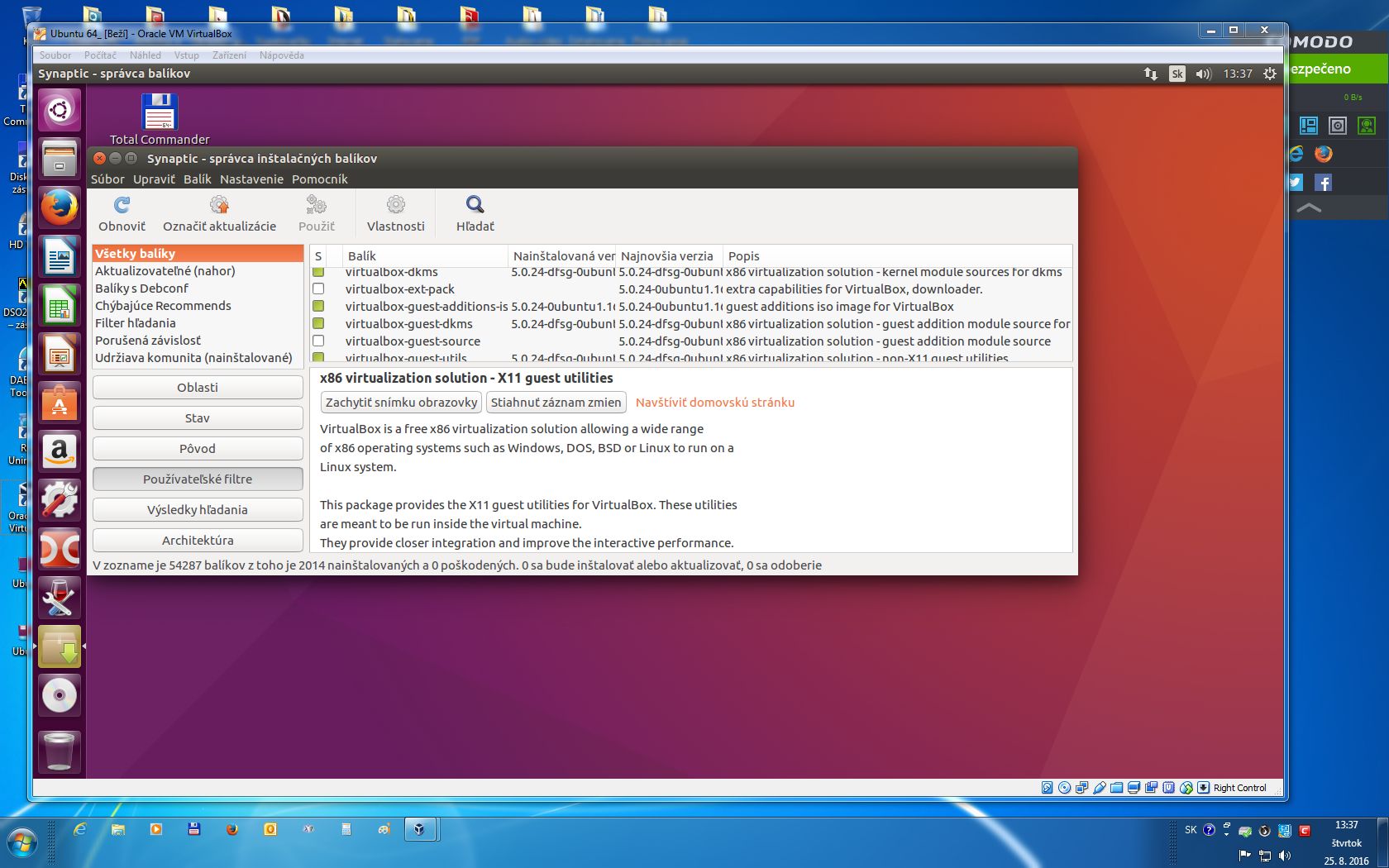Open the Wine glass tools launcher icon
The height and width of the screenshot is (868, 1389).
[60, 598]
